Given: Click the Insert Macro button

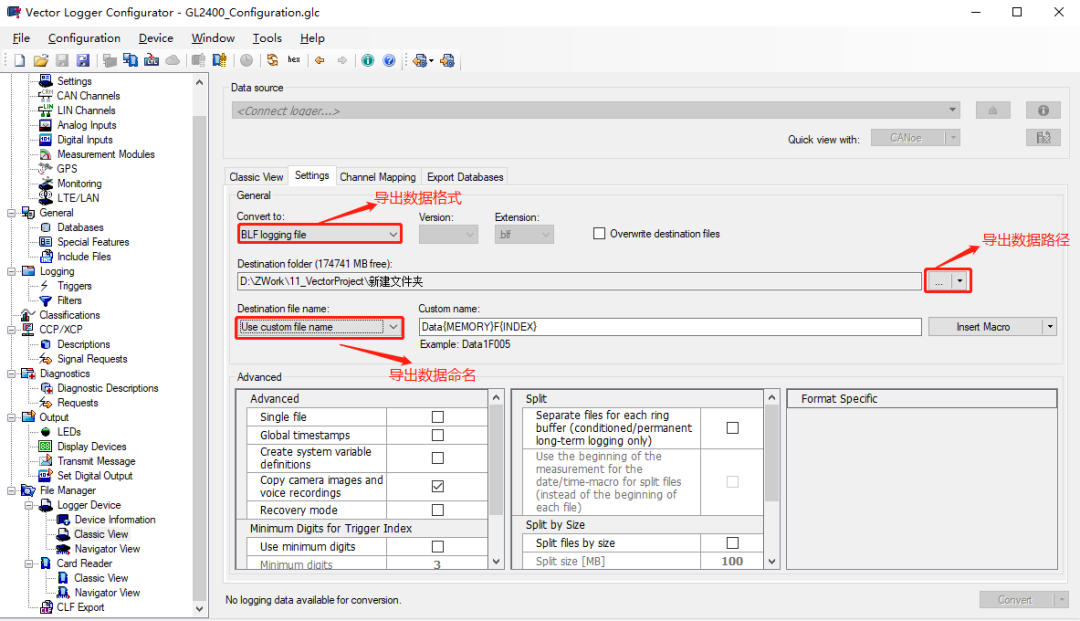Looking at the screenshot, I should [982, 327].
